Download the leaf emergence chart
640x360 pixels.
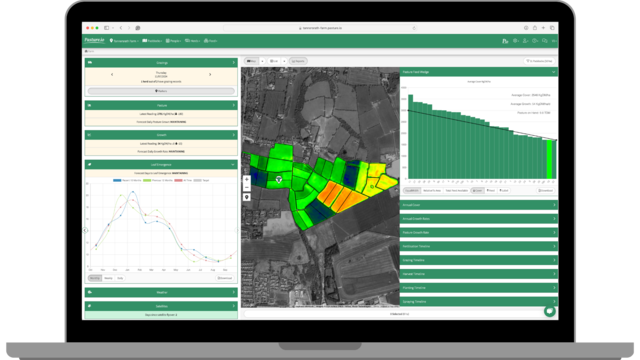[225, 278]
